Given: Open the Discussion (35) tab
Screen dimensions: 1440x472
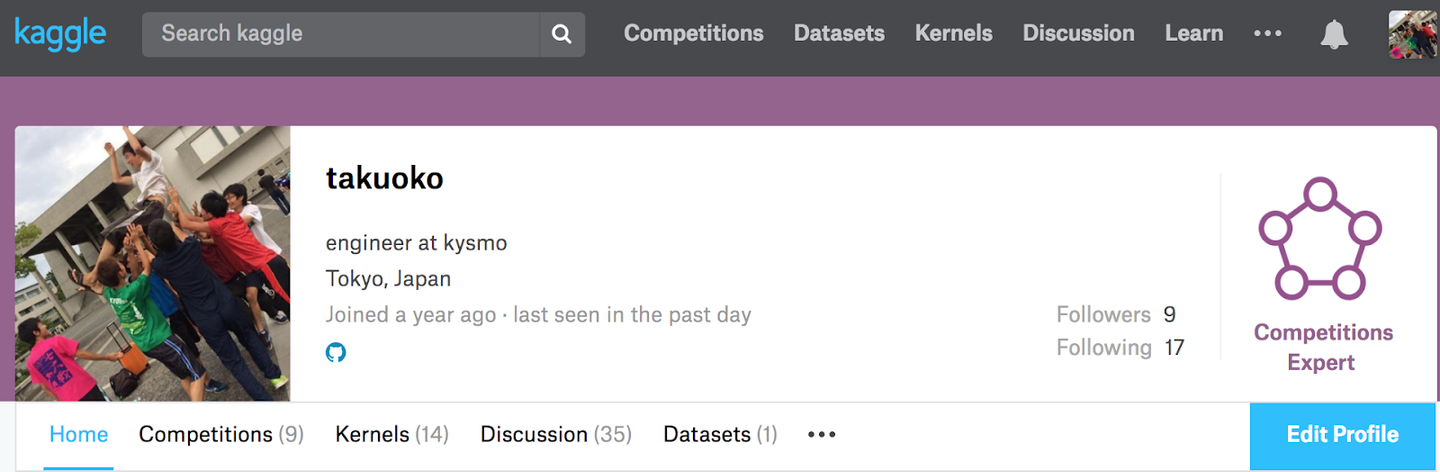Looking at the screenshot, I should pyautogui.click(x=556, y=434).
